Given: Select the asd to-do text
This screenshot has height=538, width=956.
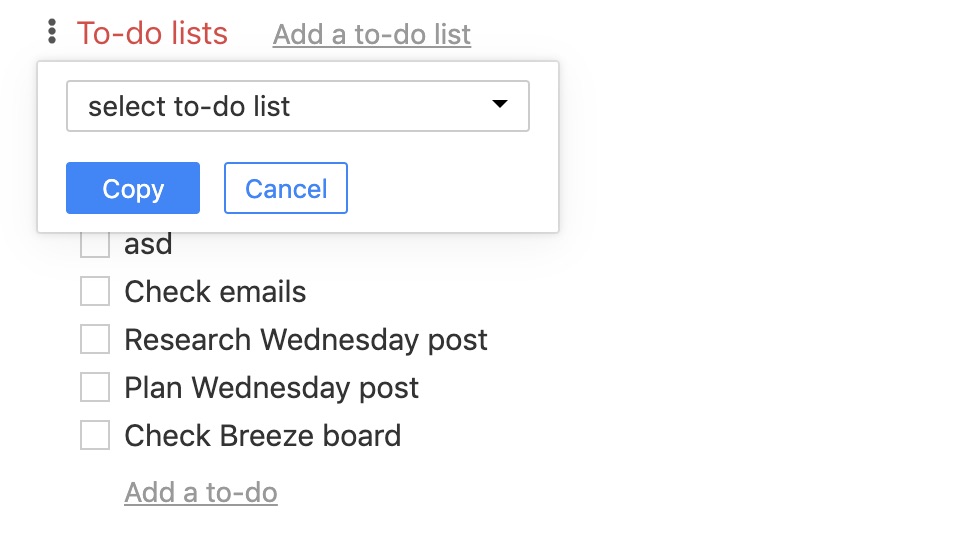Looking at the screenshot, I should (x=148, y=244).
